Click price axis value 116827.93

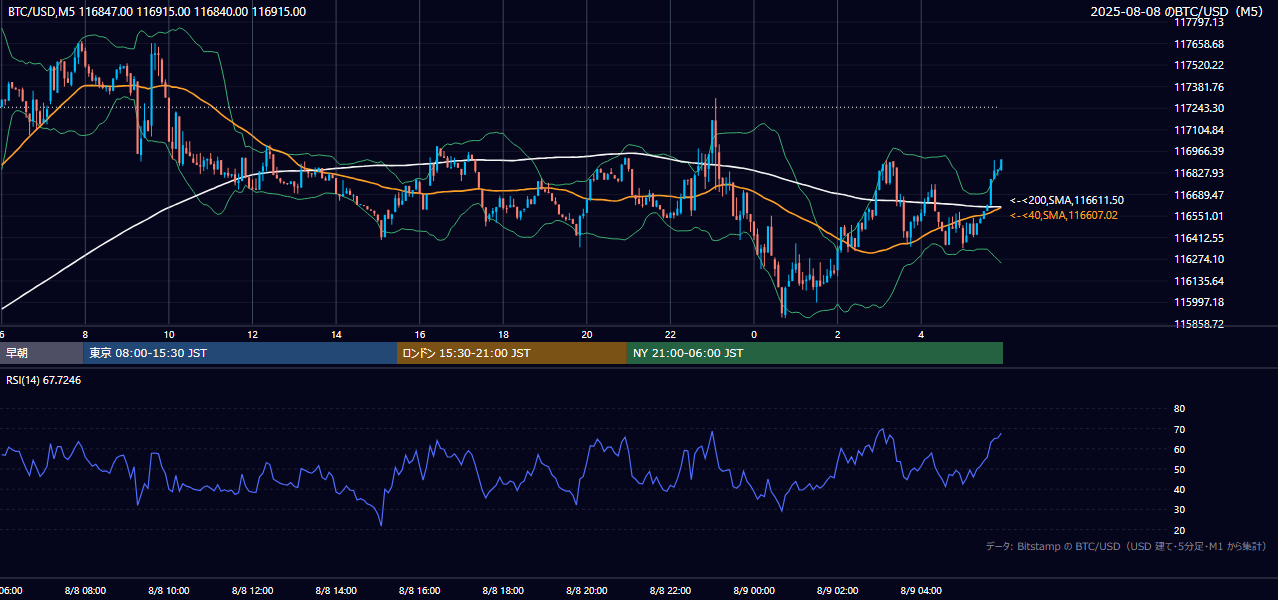coord(1199,173)
